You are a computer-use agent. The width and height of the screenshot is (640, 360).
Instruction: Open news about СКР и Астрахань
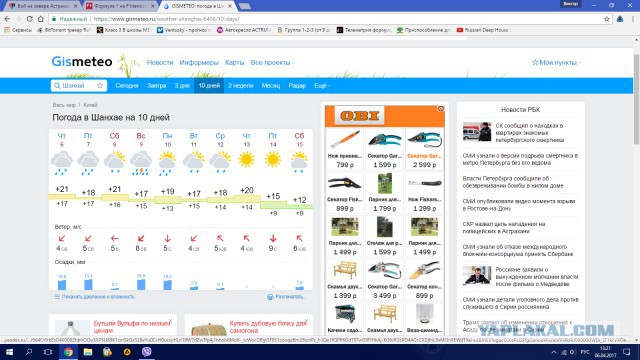(x=504, y=227)
